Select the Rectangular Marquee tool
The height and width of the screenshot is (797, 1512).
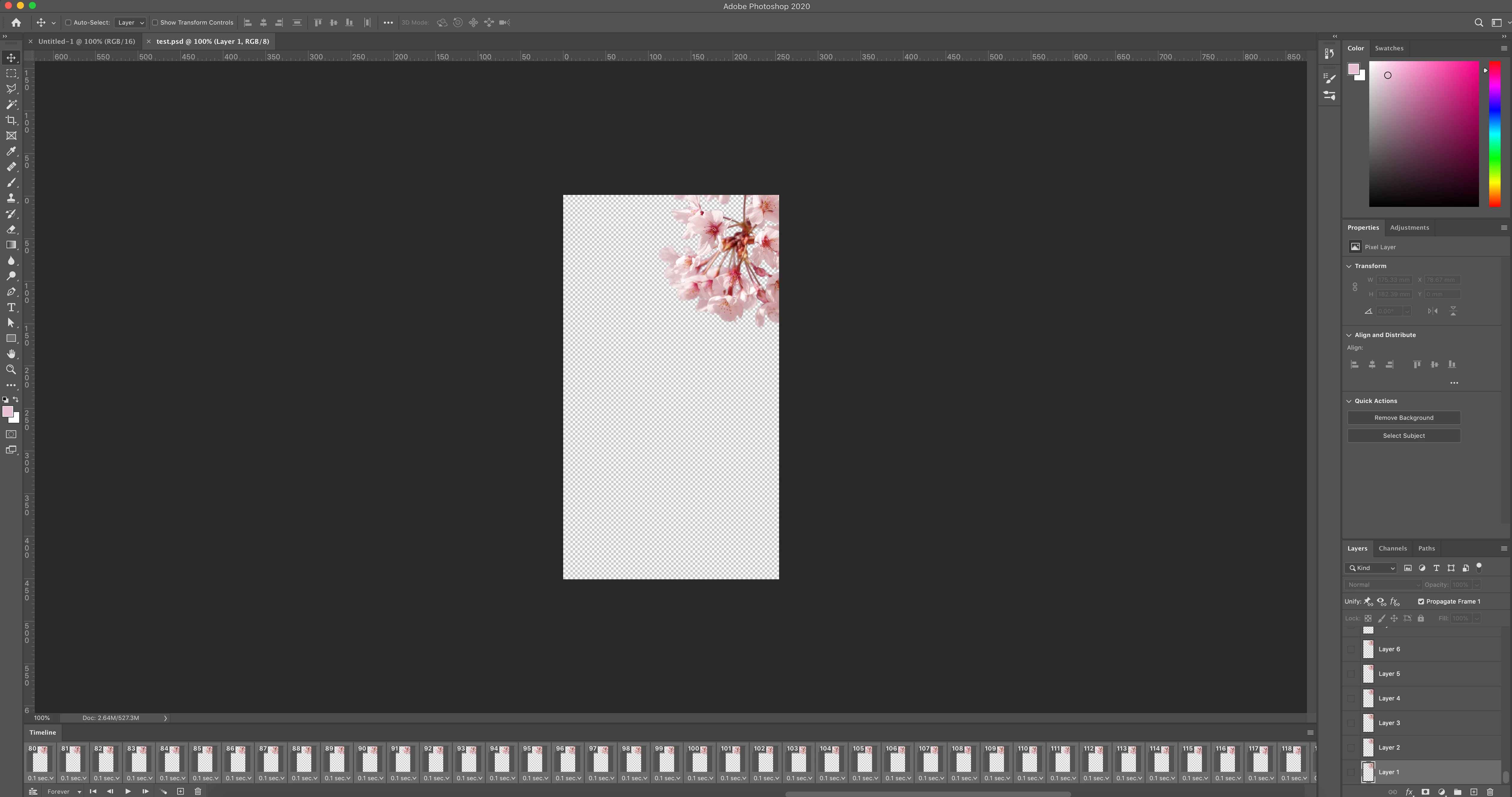[x=11, y=73]
